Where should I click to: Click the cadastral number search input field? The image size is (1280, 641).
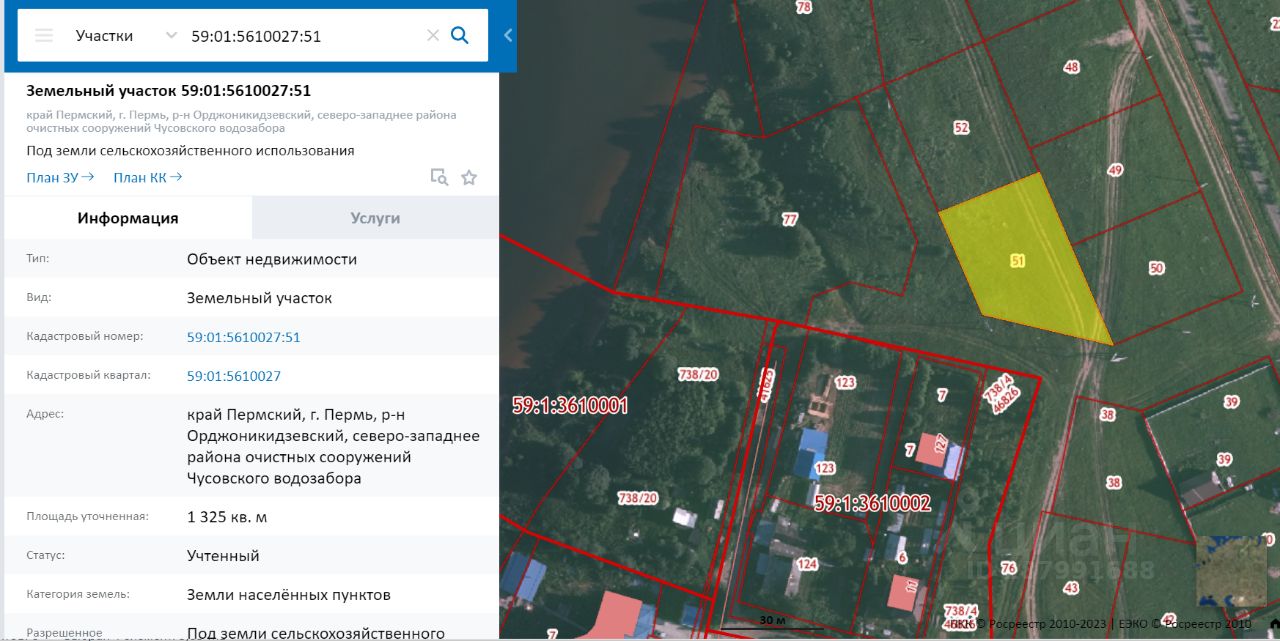(304, 36)
